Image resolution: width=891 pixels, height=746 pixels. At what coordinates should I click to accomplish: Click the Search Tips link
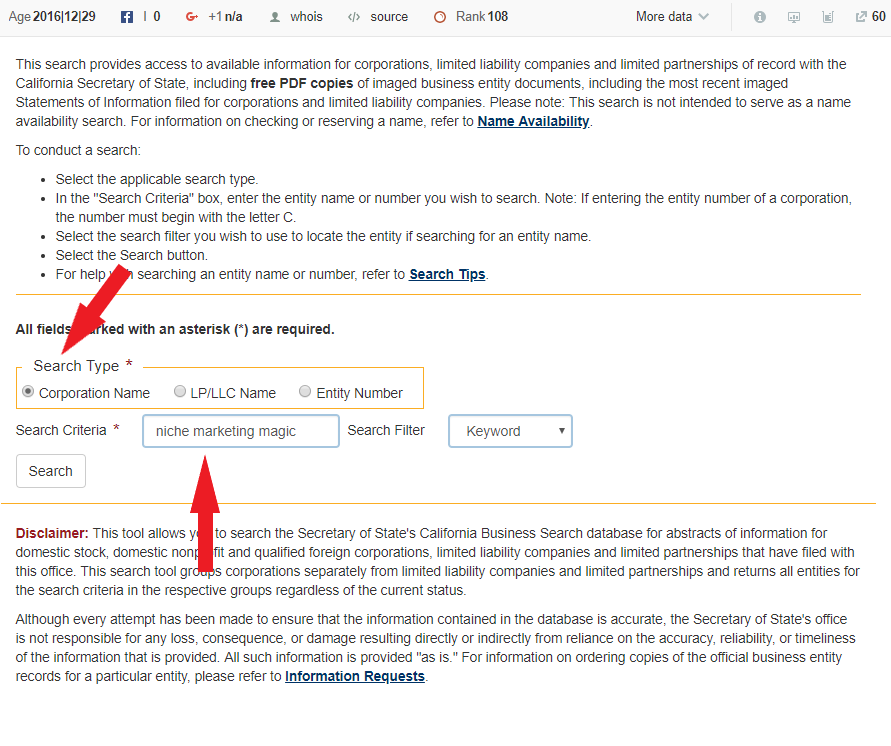pyautogui.click(x=447, y=274)
